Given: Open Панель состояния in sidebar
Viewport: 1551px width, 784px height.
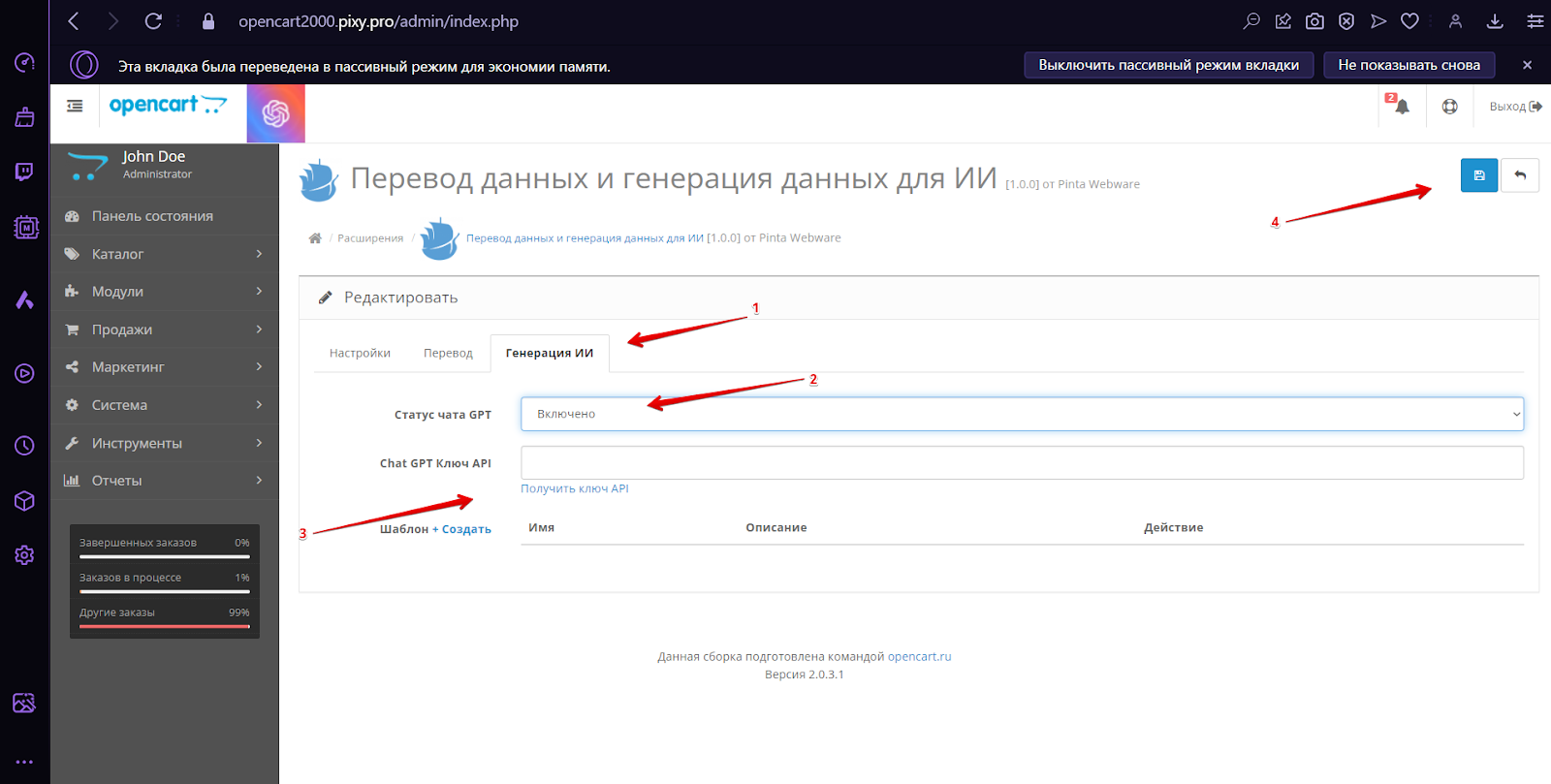Looking at the screenshot, I should pyautogui.click(x=165, y=216).
